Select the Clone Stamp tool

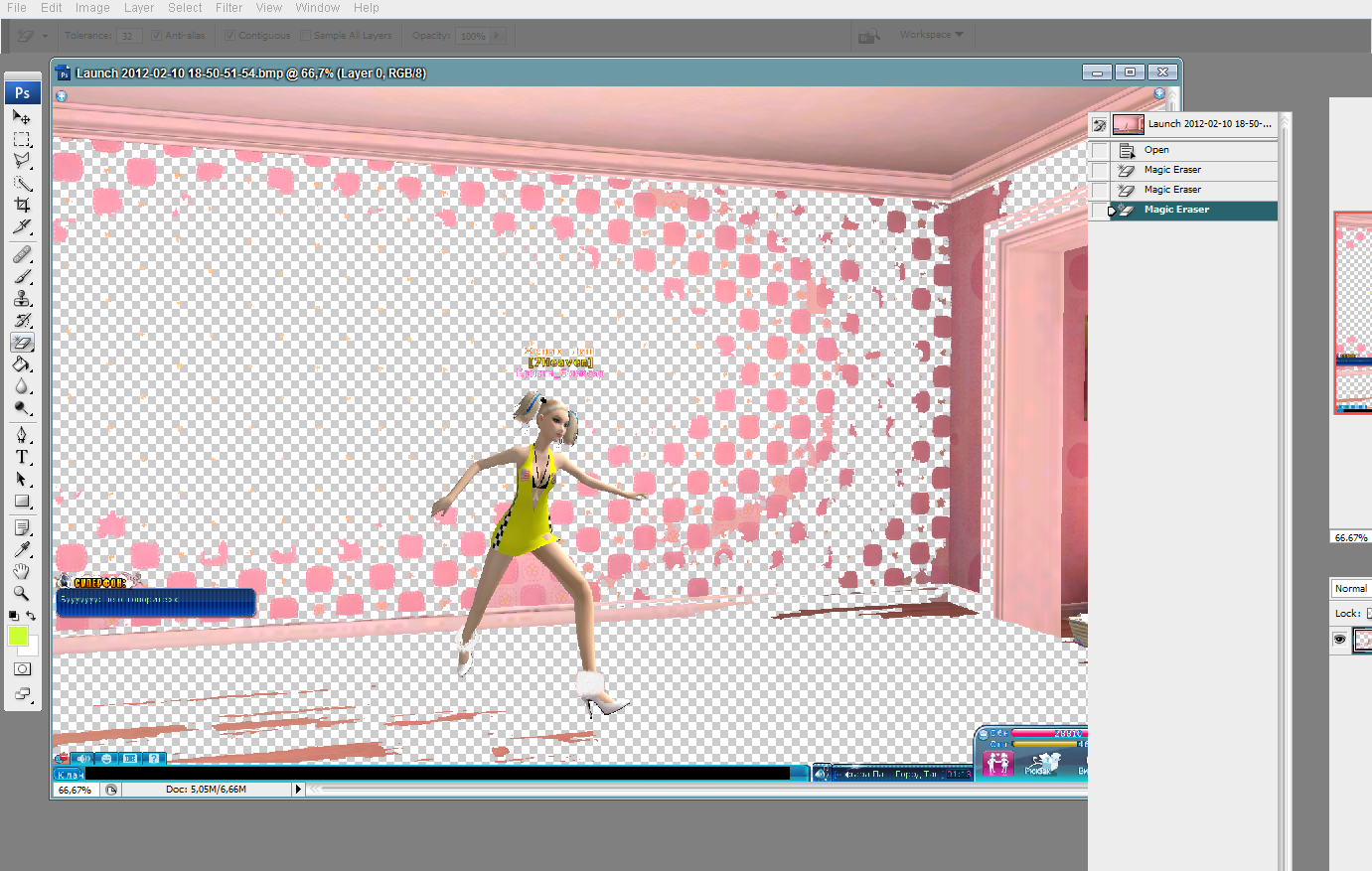tap(22, 298)
